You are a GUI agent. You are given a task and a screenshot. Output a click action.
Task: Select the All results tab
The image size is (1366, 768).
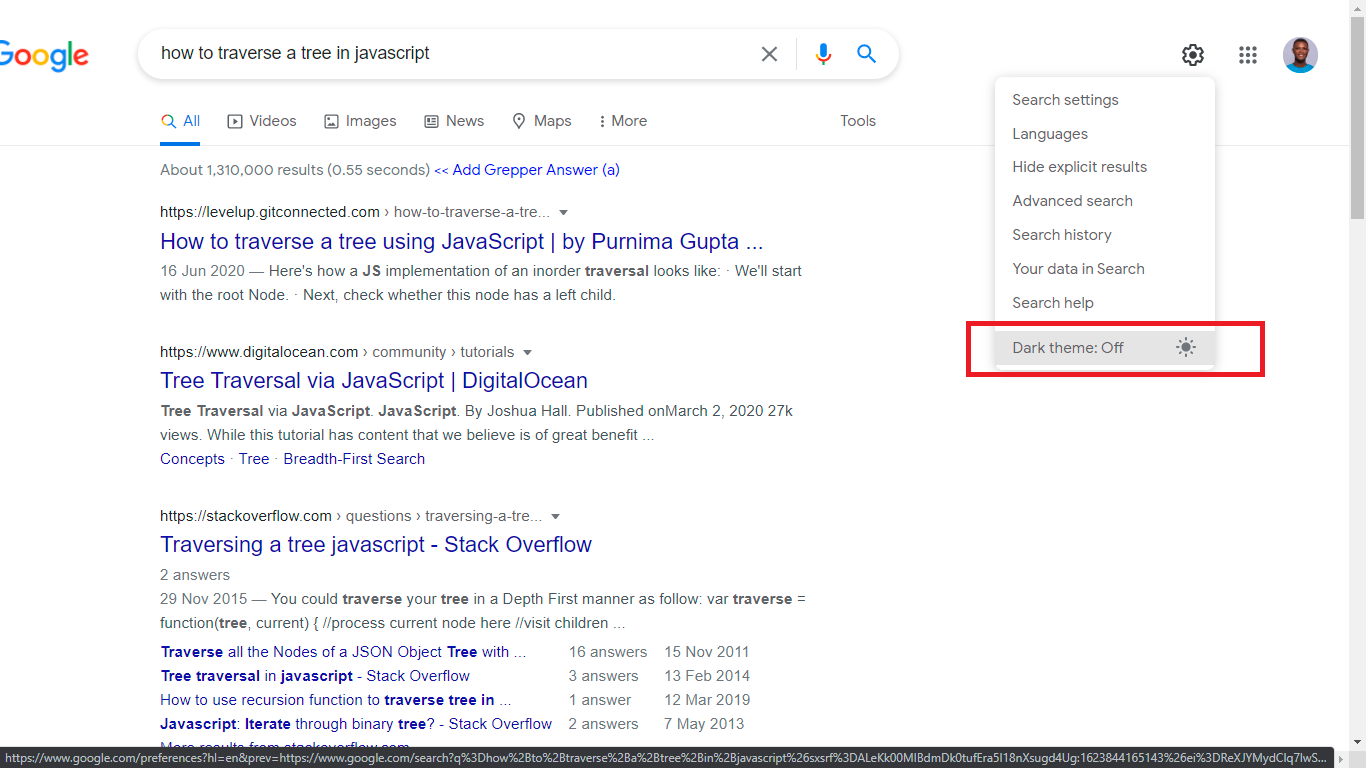pyautogui.click(x=181, y=121)
